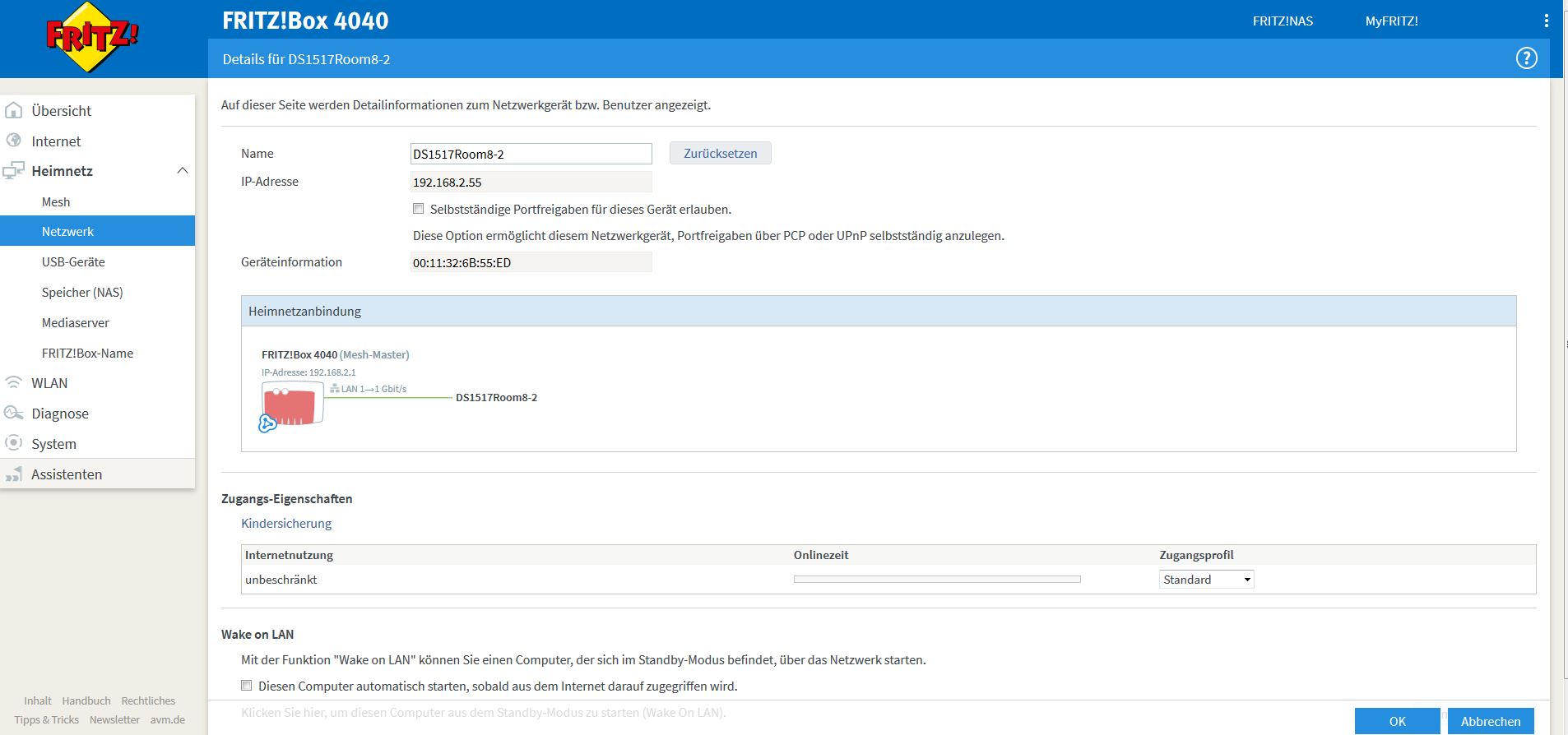1568x735 pixels.
Task: Click the System gear icon
Action: click(13, 442)
